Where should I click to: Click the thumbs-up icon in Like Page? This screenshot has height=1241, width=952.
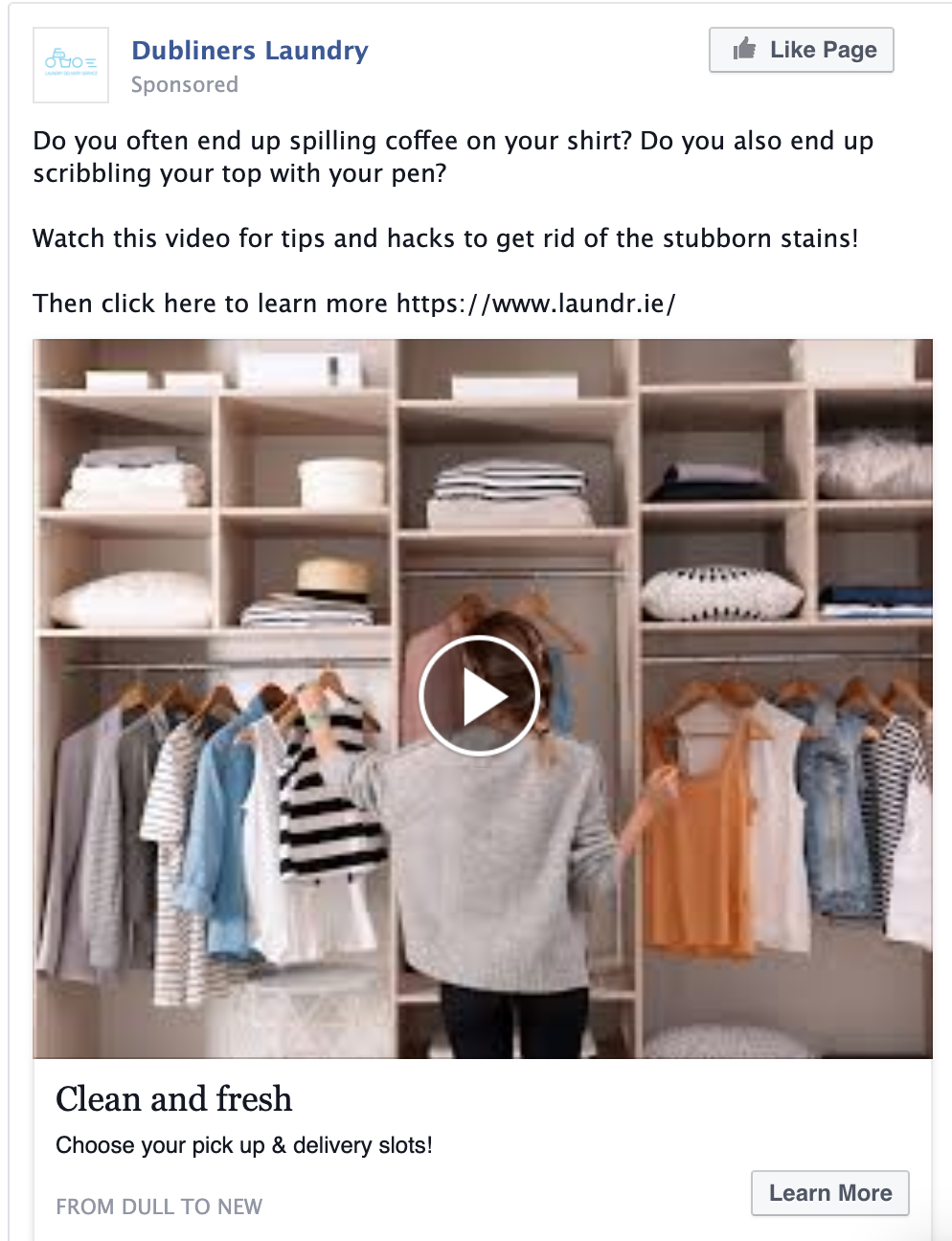[744, 49]
